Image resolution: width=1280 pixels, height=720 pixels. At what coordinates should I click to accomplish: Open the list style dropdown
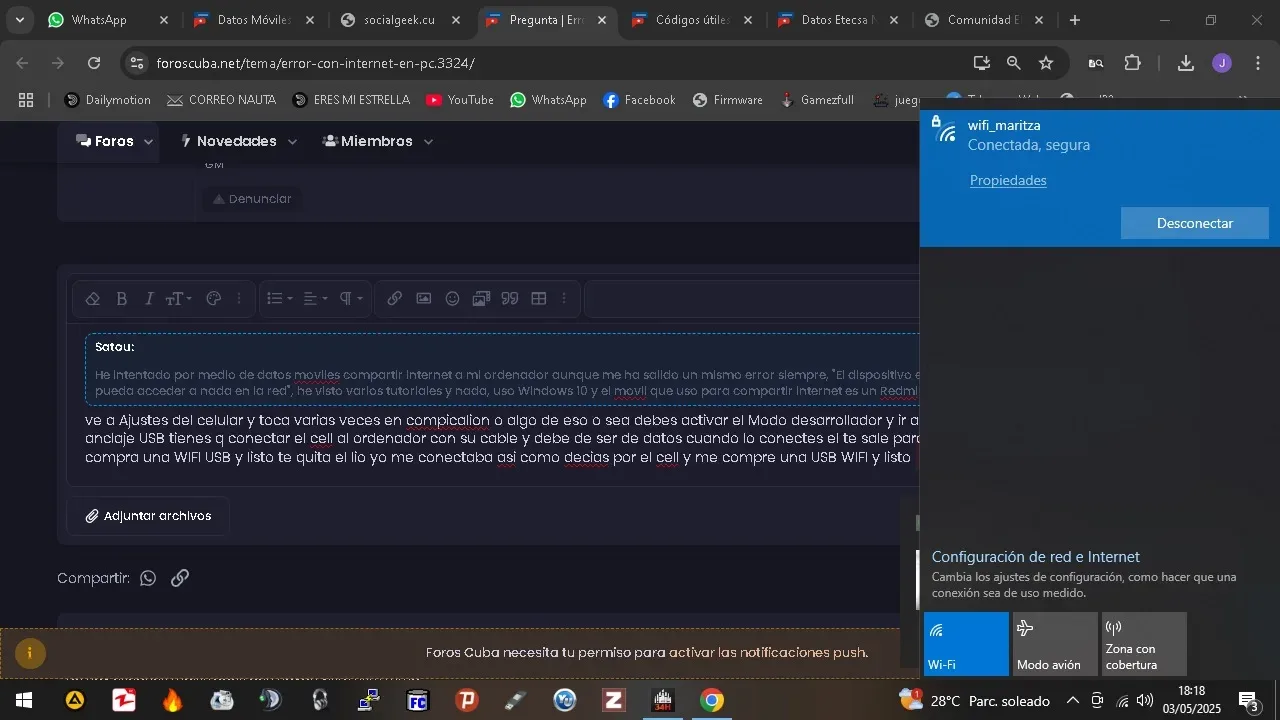(x=280, y=299)
